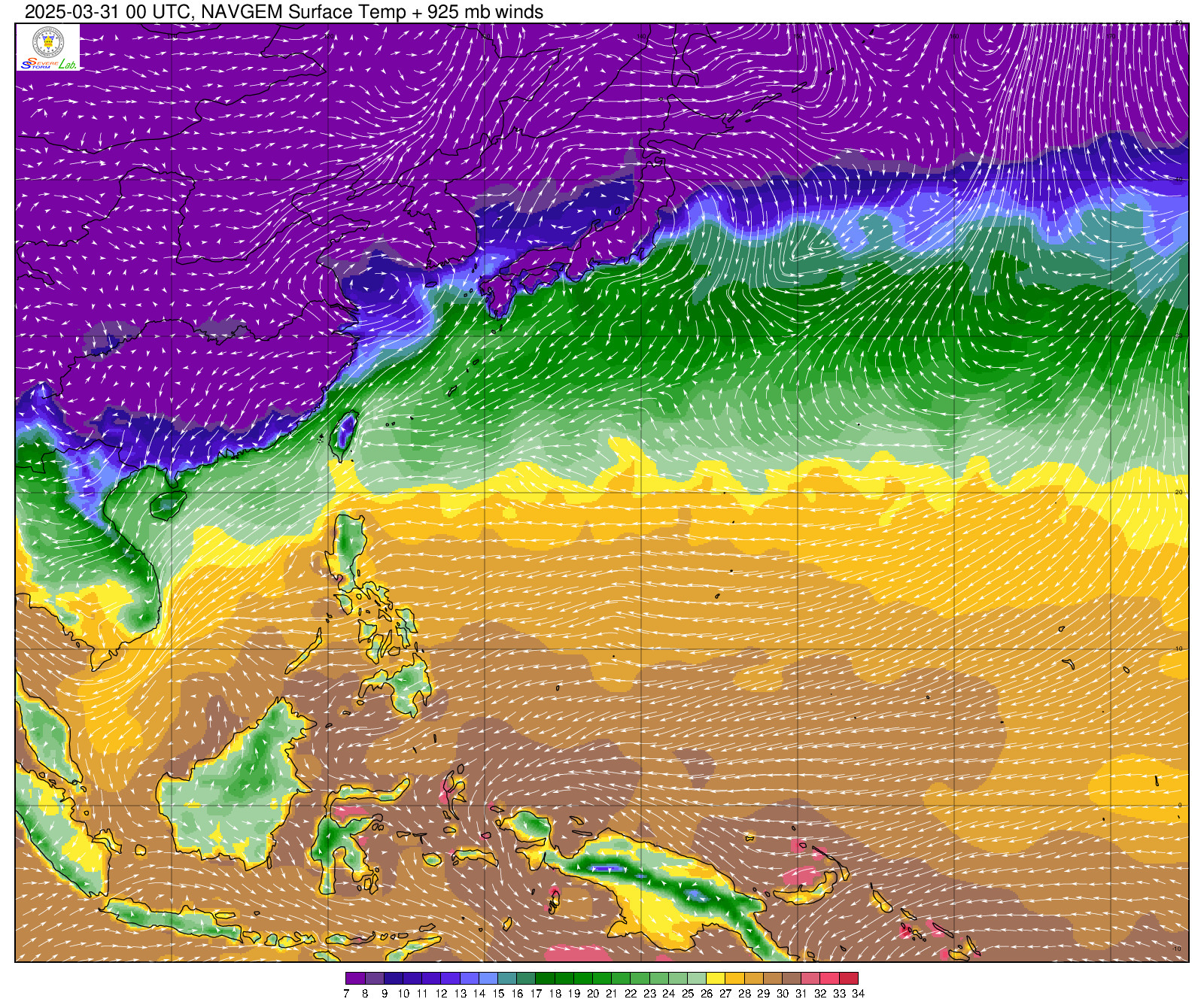Image resolution: width=1204 pixels, height=1008 pixels.
Task: Click the map title mentioning NAVGEM Surface Temp
Action: [284, 11]
